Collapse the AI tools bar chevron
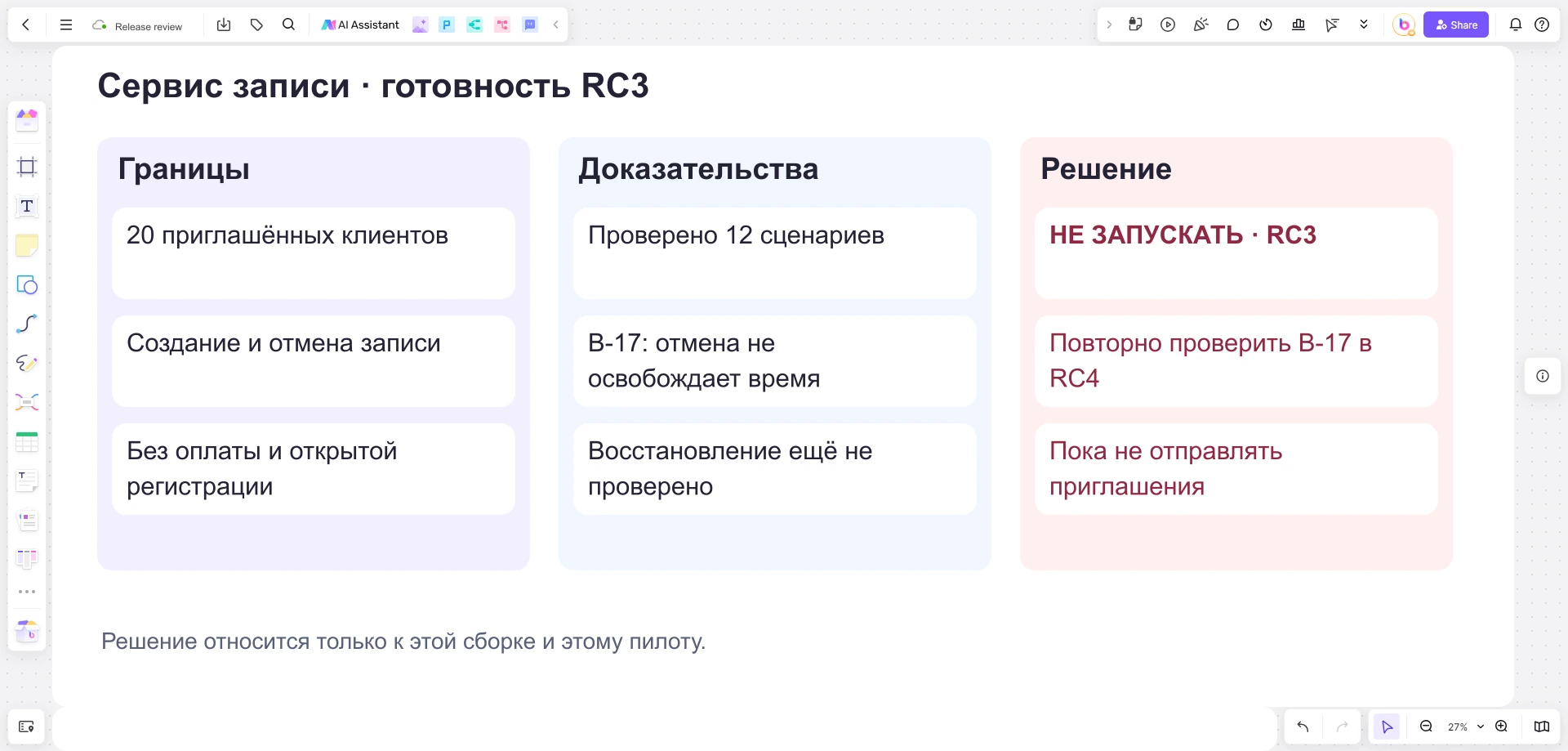 pyautogui.click(x=555, y=25)
